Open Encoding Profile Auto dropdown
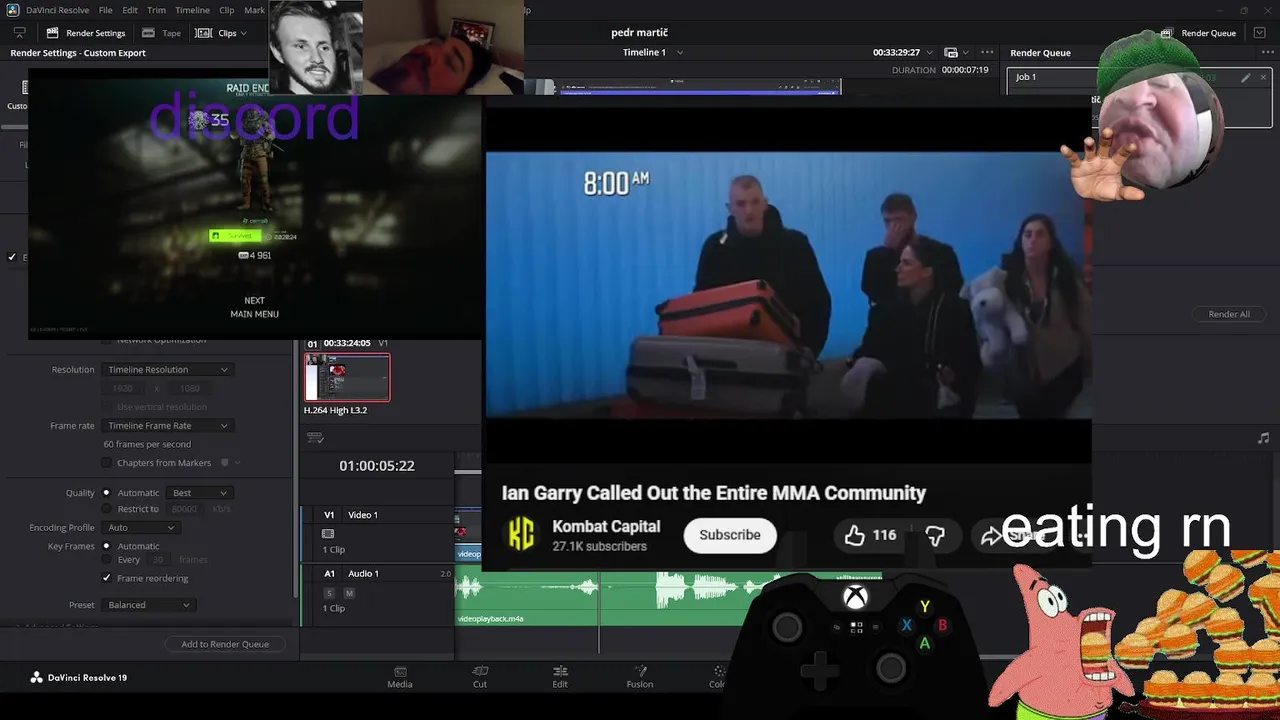This screenshot has width=1280, height=720. (141, 527)
